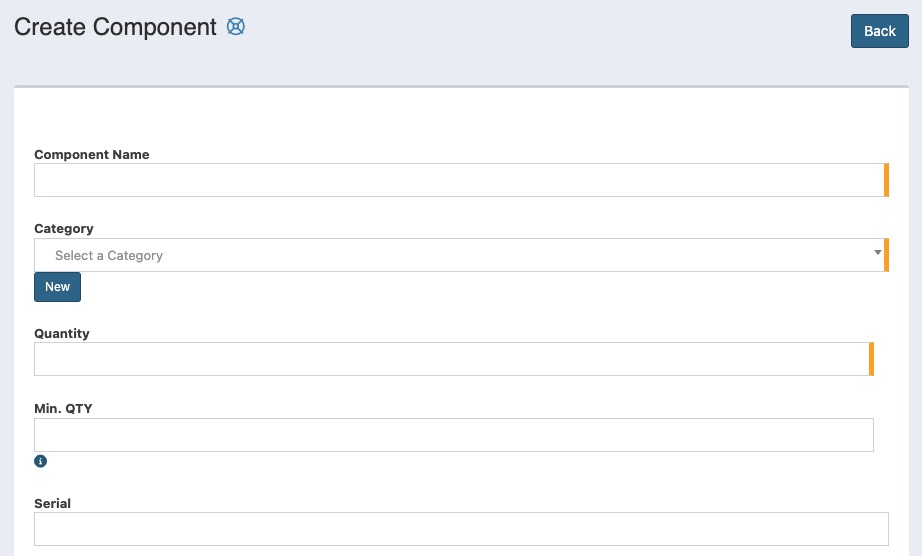Click the Serial field label
Viewport: 922px width, 556px height.
[x=53, y=503]
